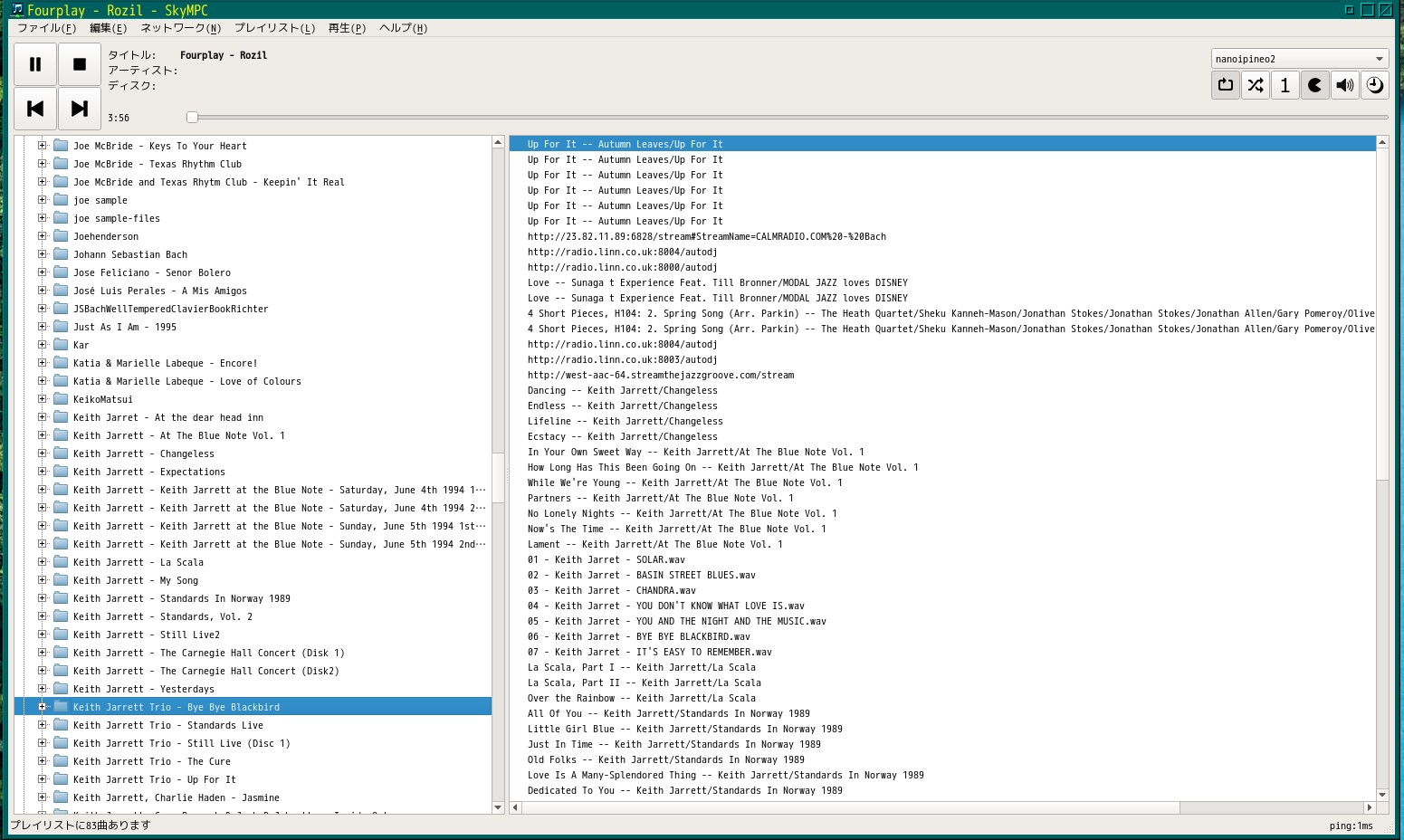
Task: Toggle shuffle playback
Action: [1256, 85]
